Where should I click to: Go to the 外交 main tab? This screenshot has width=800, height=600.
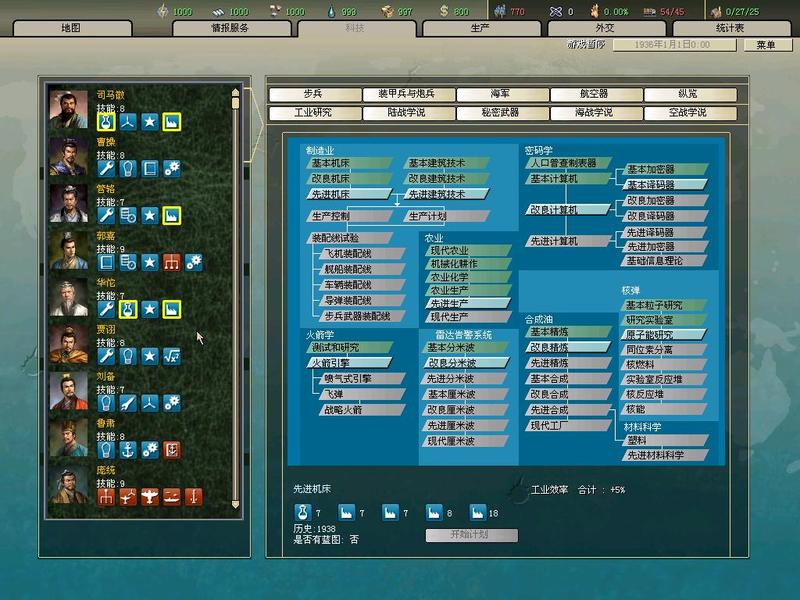[x=605, y=29]
